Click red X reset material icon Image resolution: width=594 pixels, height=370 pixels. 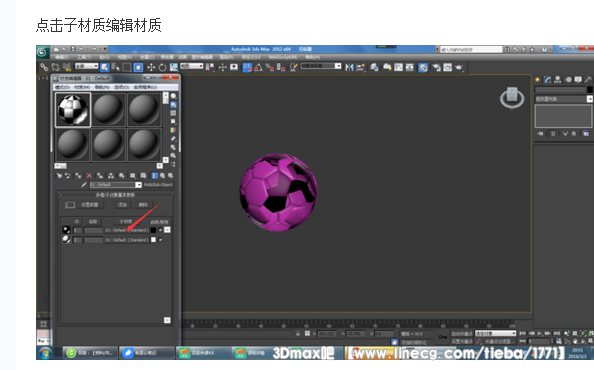[x=89, y=176]
